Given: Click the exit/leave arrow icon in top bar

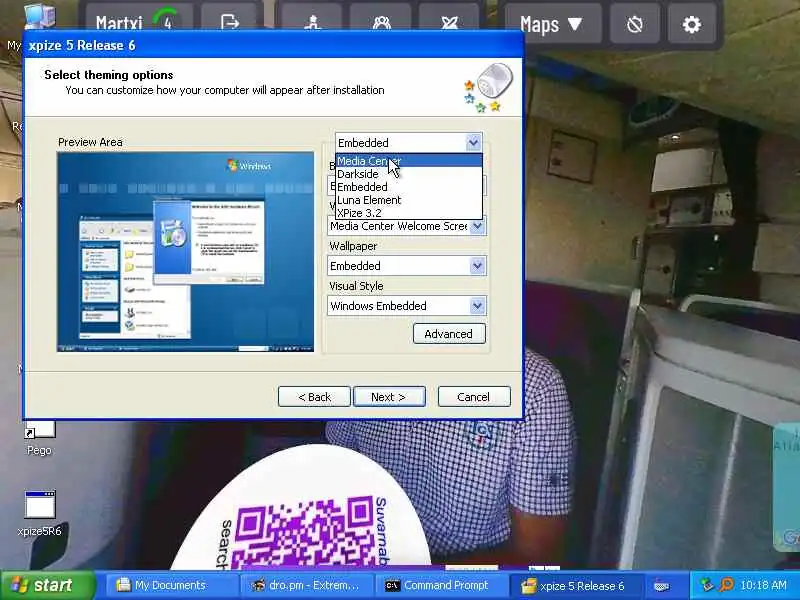Looking at the screenshot, I should 230,21.
